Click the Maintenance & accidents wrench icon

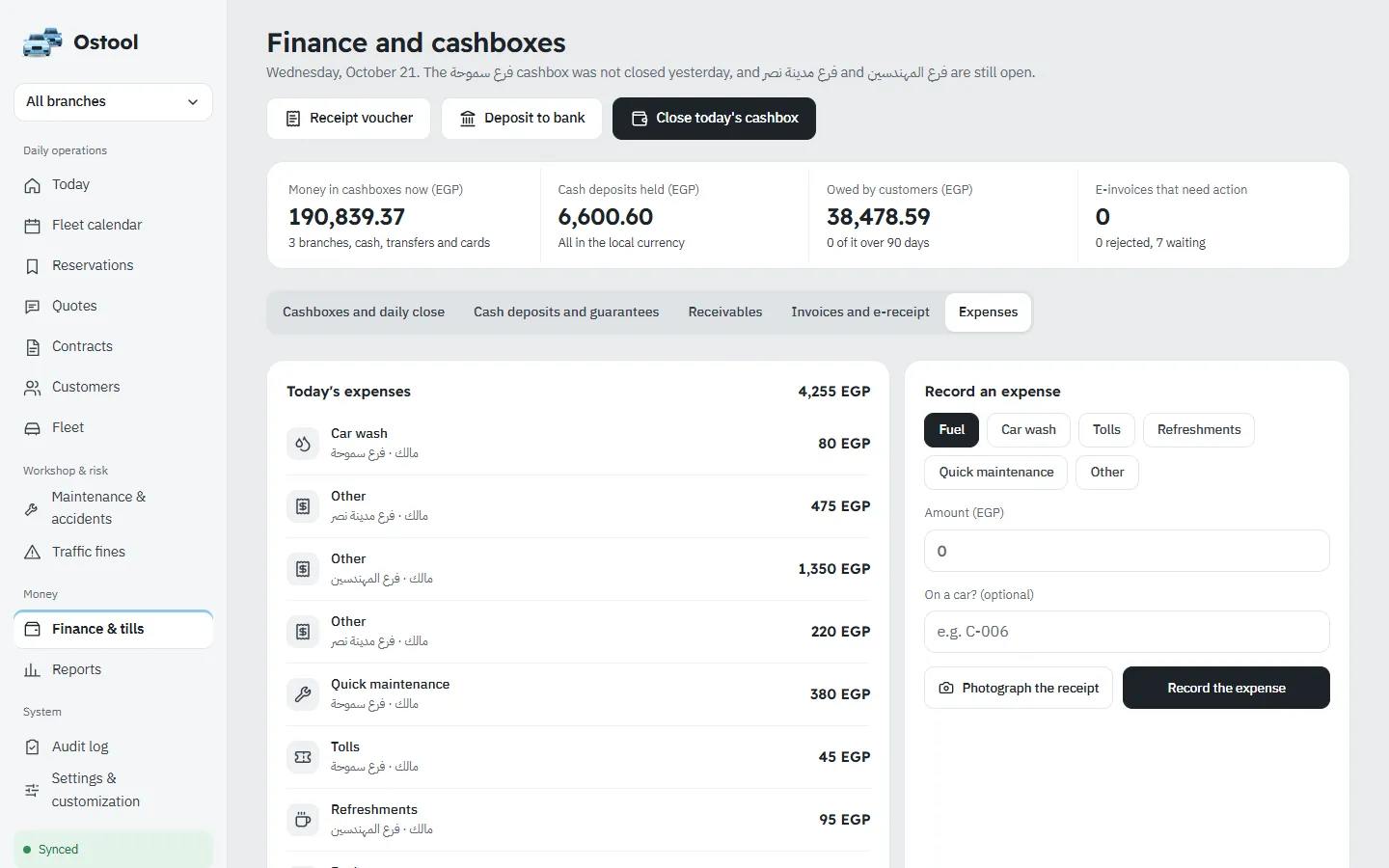[32, 508]
